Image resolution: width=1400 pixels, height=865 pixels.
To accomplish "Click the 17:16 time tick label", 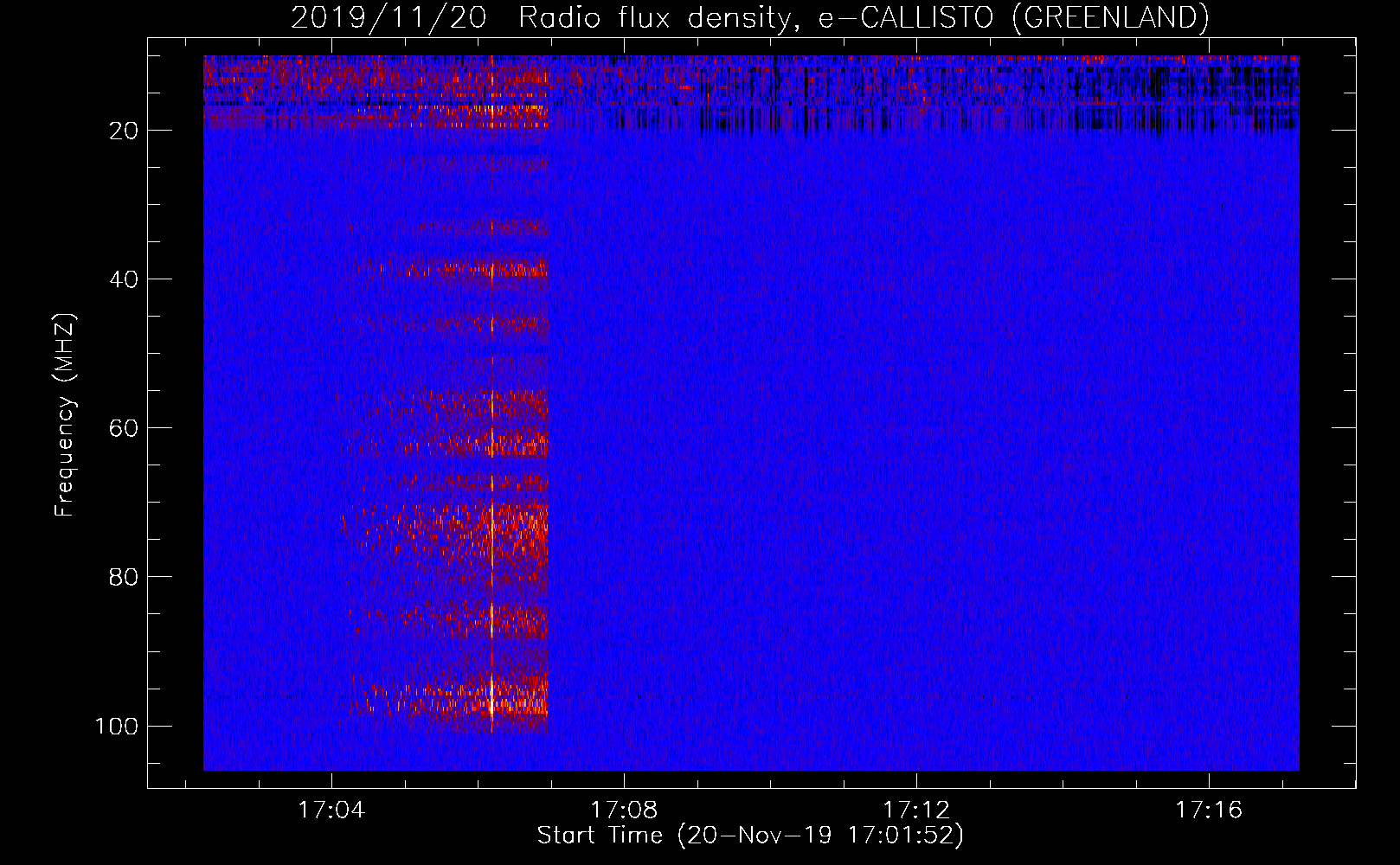I will coord(1209,810).
